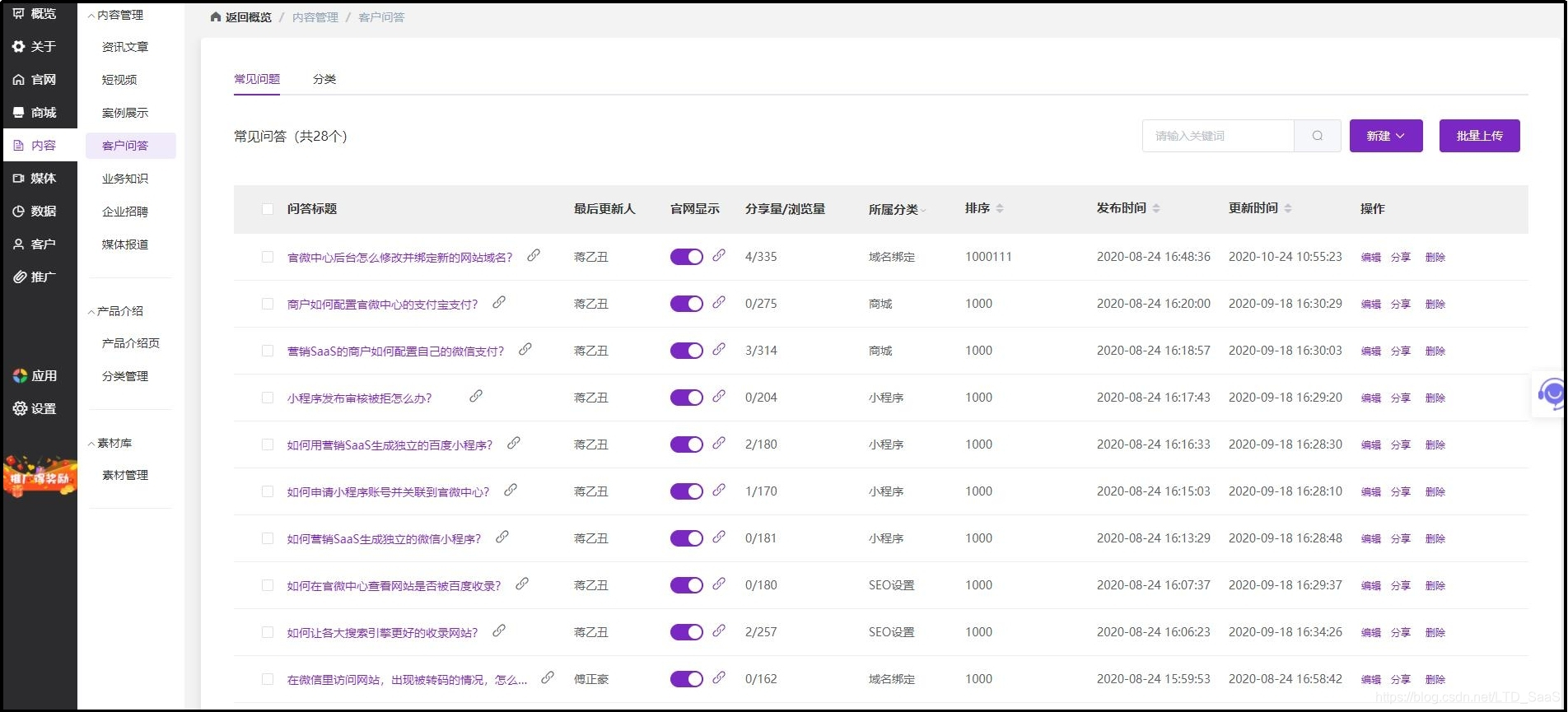Image resolution: width=1568 pixels, height=712 pixels.
Task: Toggle 官网显示 switch for 0/181 row
Action: (x=687, y=538)
